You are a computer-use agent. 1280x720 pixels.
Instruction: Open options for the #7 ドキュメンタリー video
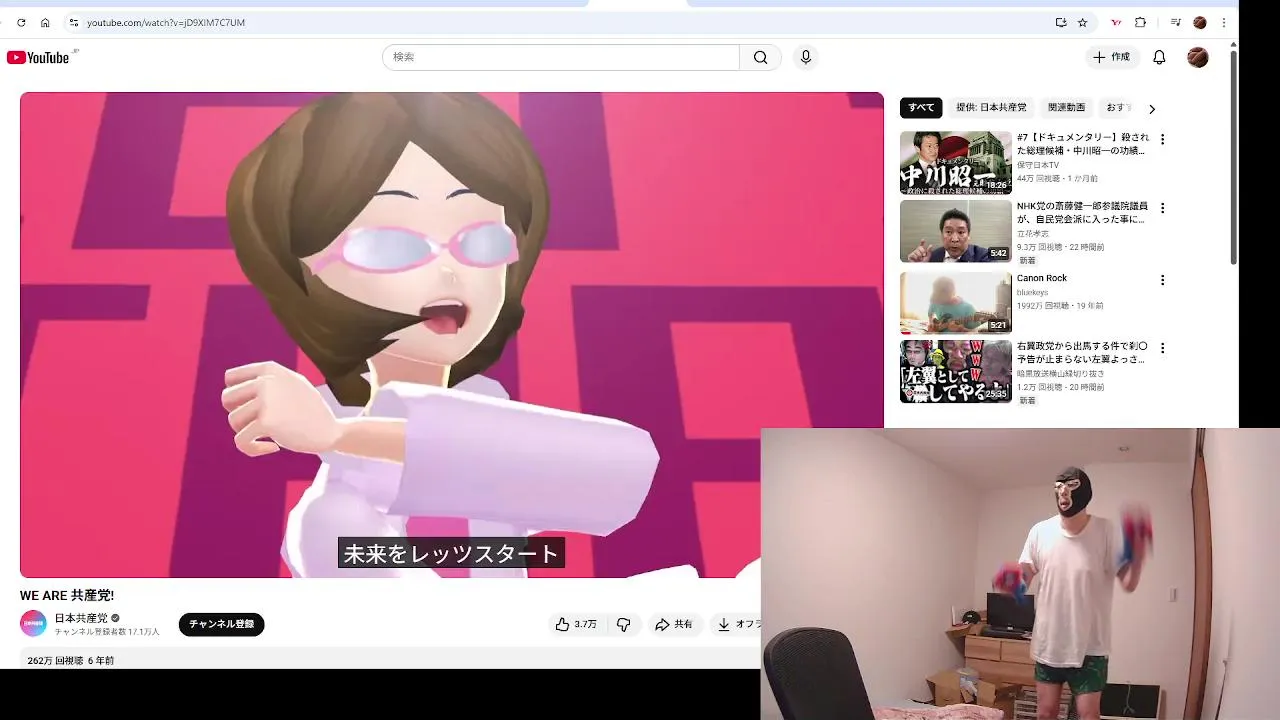click(1162, 139)
